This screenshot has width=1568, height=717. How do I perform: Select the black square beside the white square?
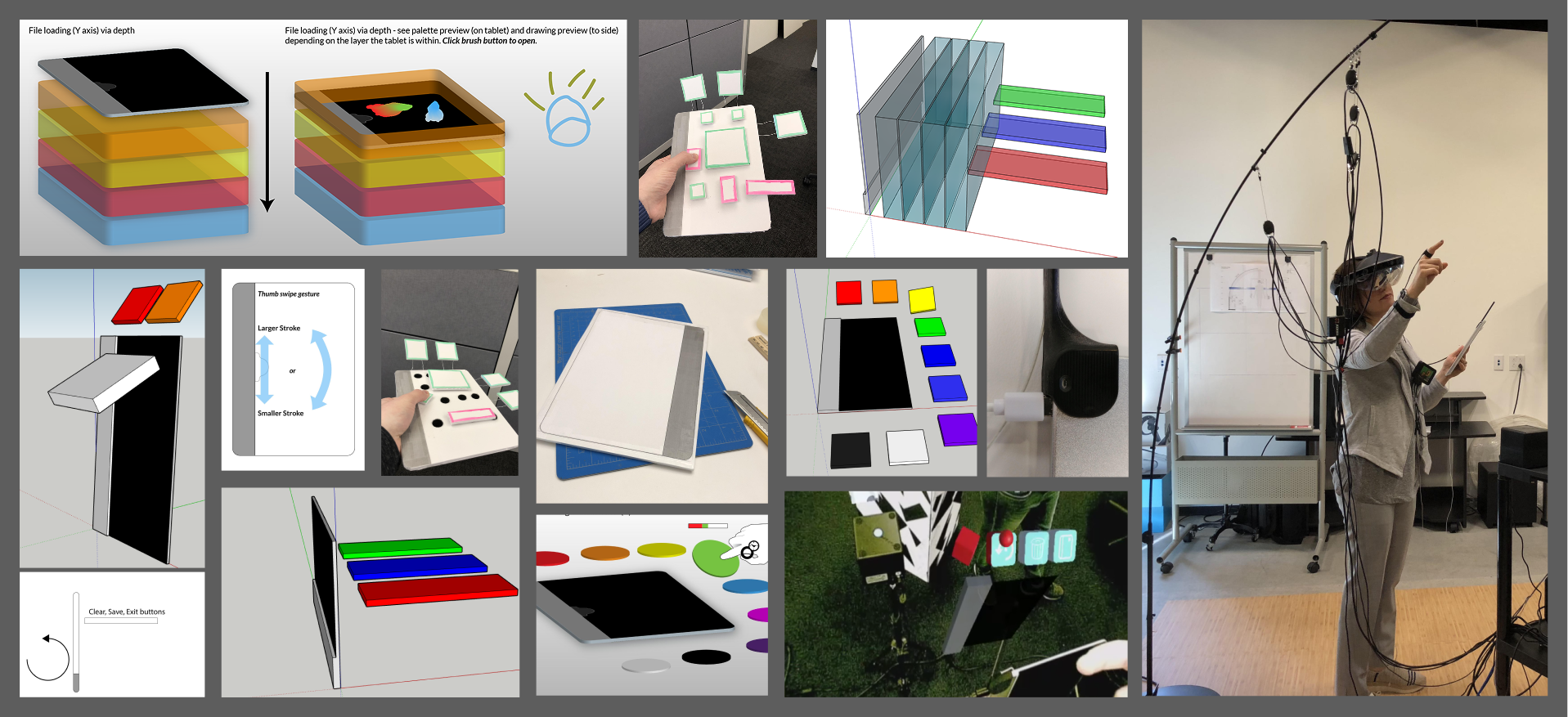[x=851, y=450]
